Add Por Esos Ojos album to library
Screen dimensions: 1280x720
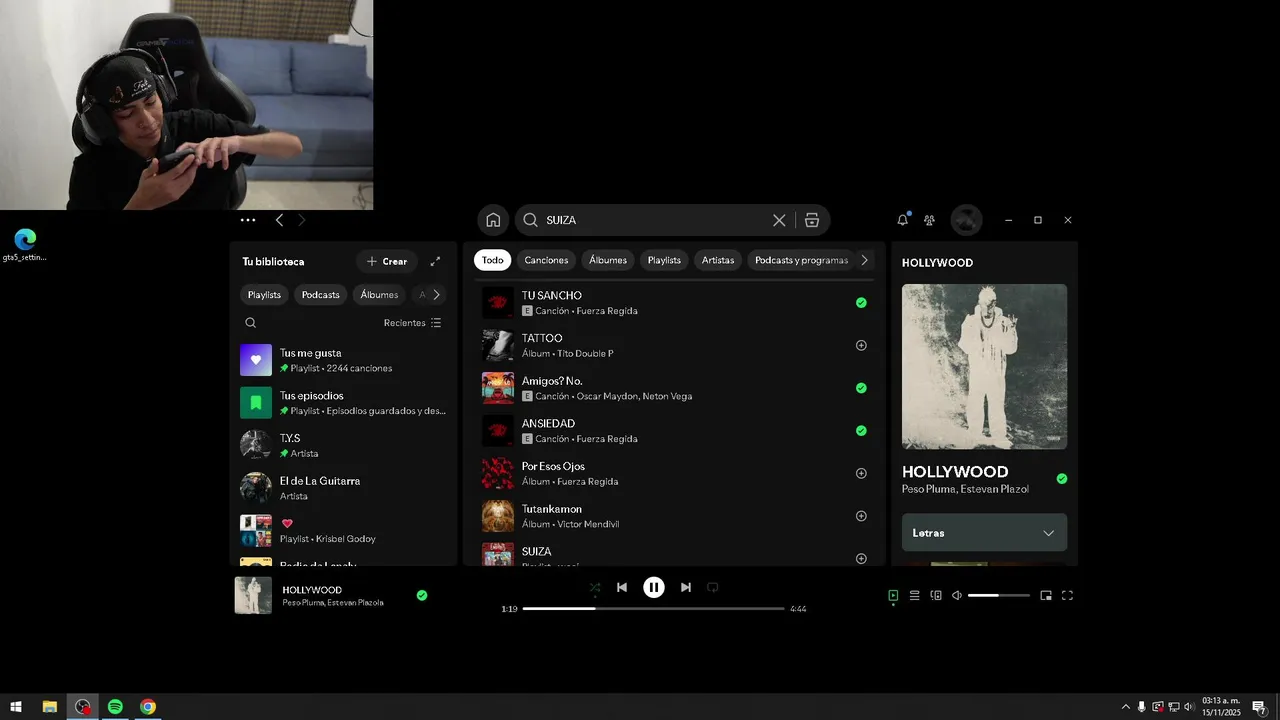(x=861, y=473)
